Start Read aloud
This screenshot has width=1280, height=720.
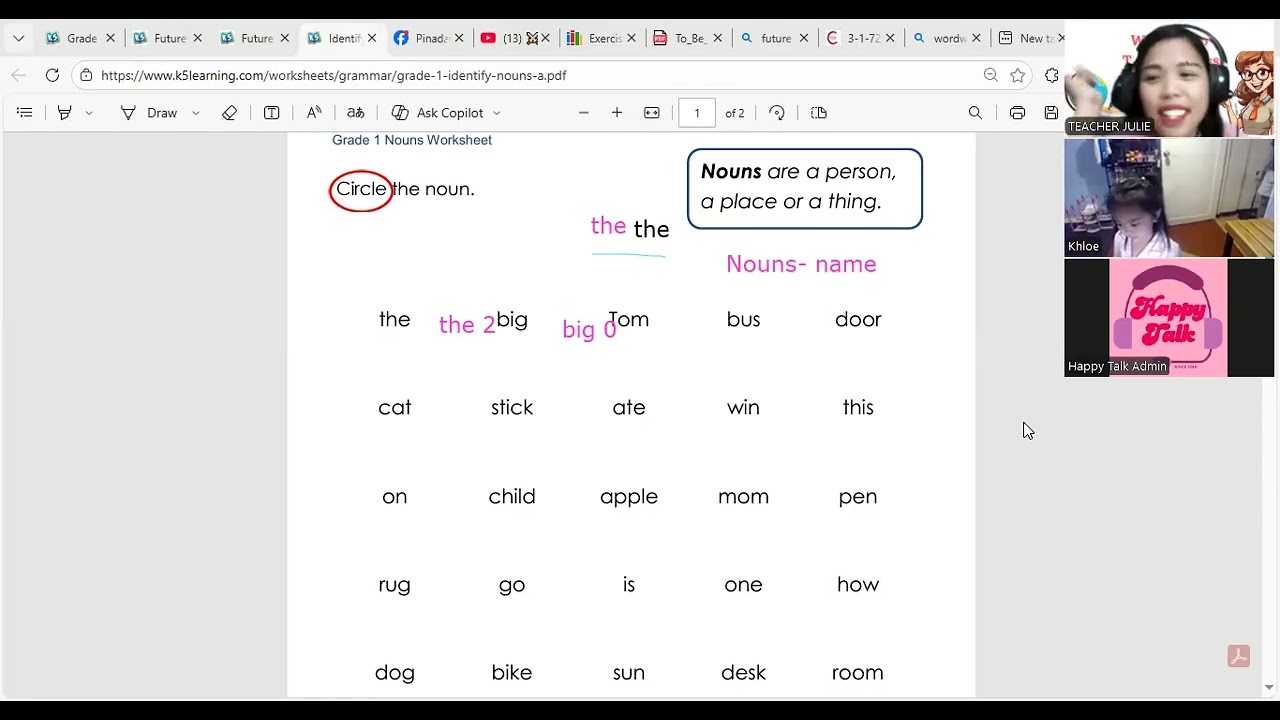pos(314,113)
